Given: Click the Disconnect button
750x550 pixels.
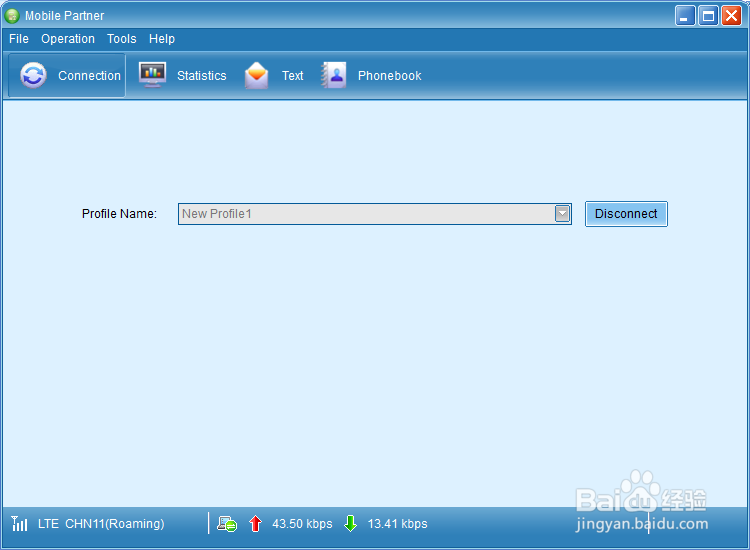Looking at the screenshot, I should (626, 214).
